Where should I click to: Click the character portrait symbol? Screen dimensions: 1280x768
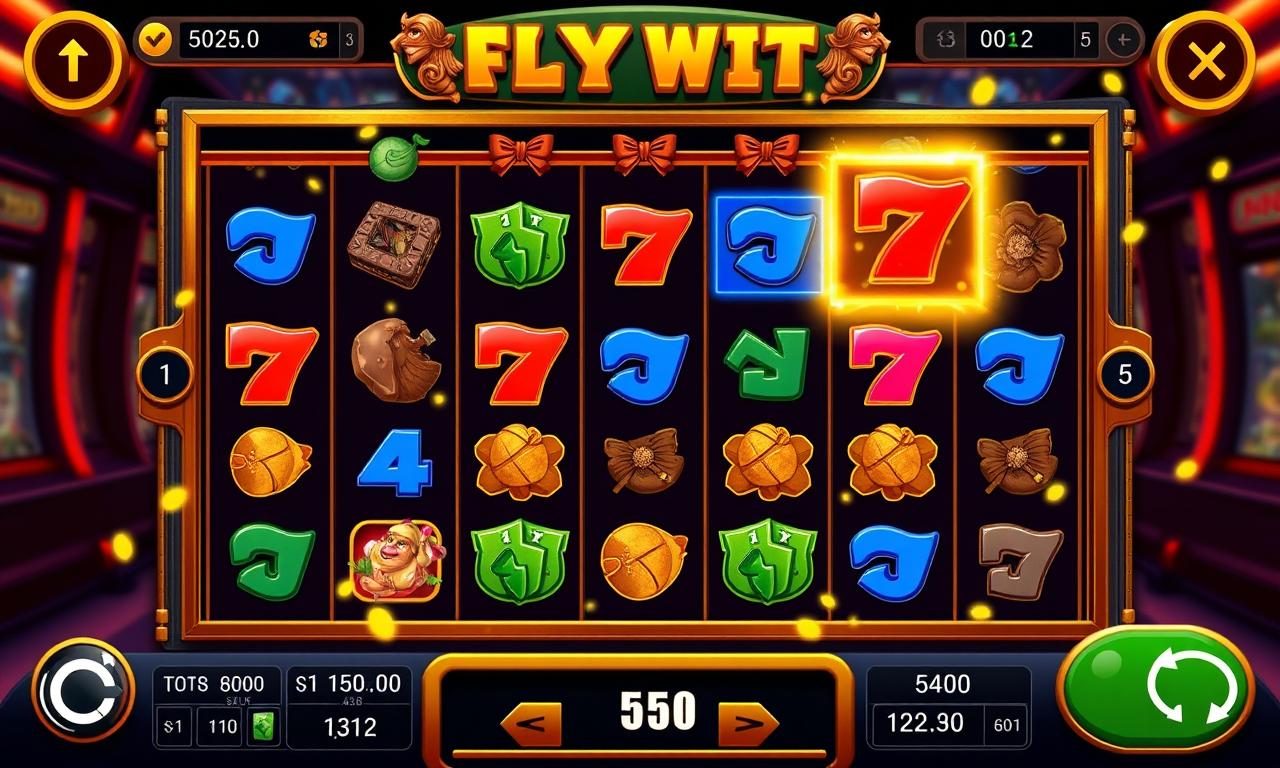point(394,561)
